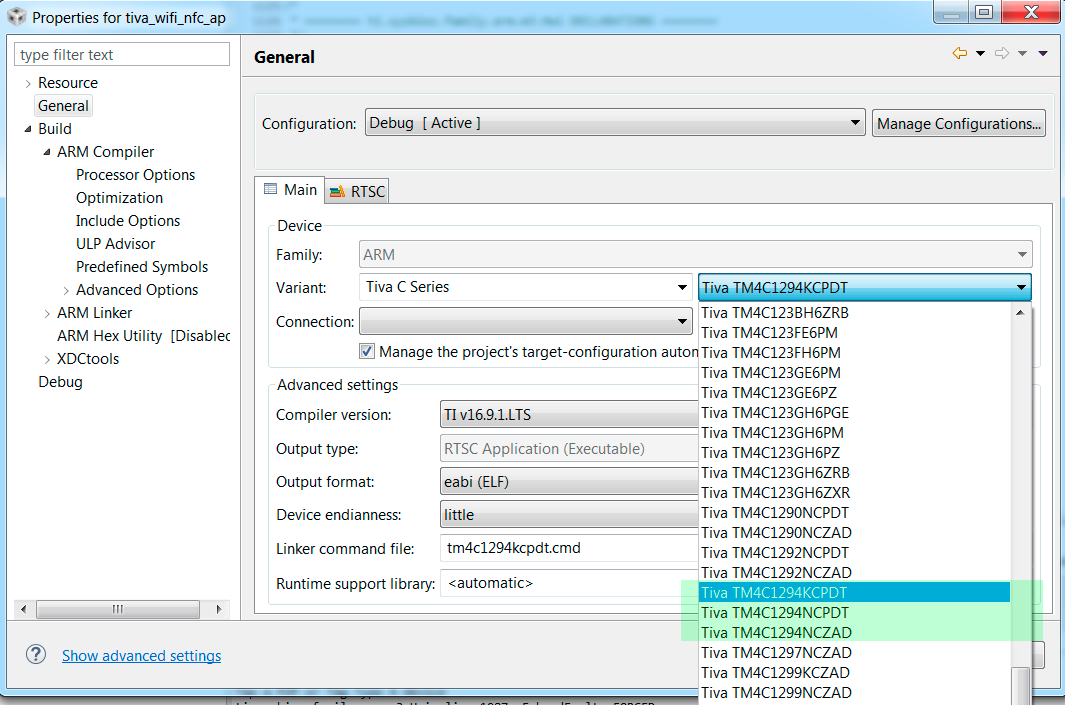Choose Tiva TM4C123GH6PM from device list
Screen dimensions: 1065x705
click(x=854, y=433)
